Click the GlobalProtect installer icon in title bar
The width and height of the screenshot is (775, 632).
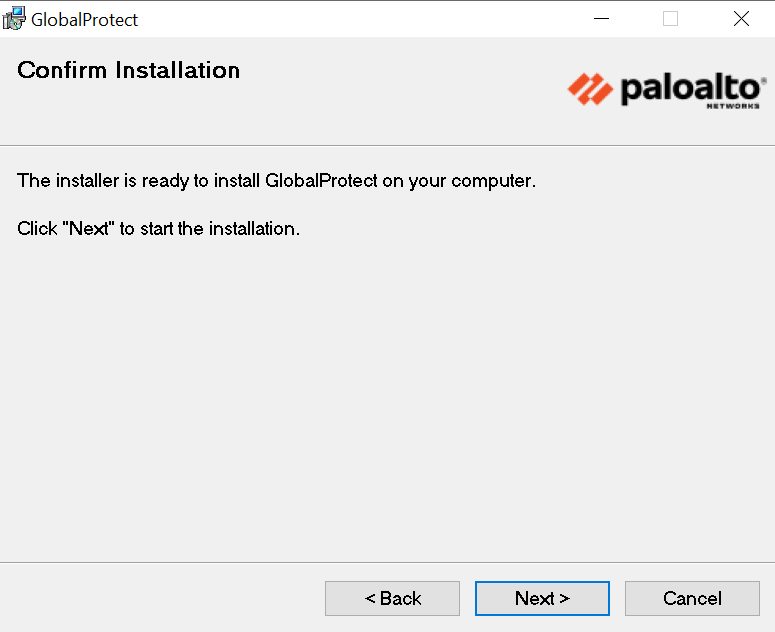pyautogui.click(x=15, y=19)
